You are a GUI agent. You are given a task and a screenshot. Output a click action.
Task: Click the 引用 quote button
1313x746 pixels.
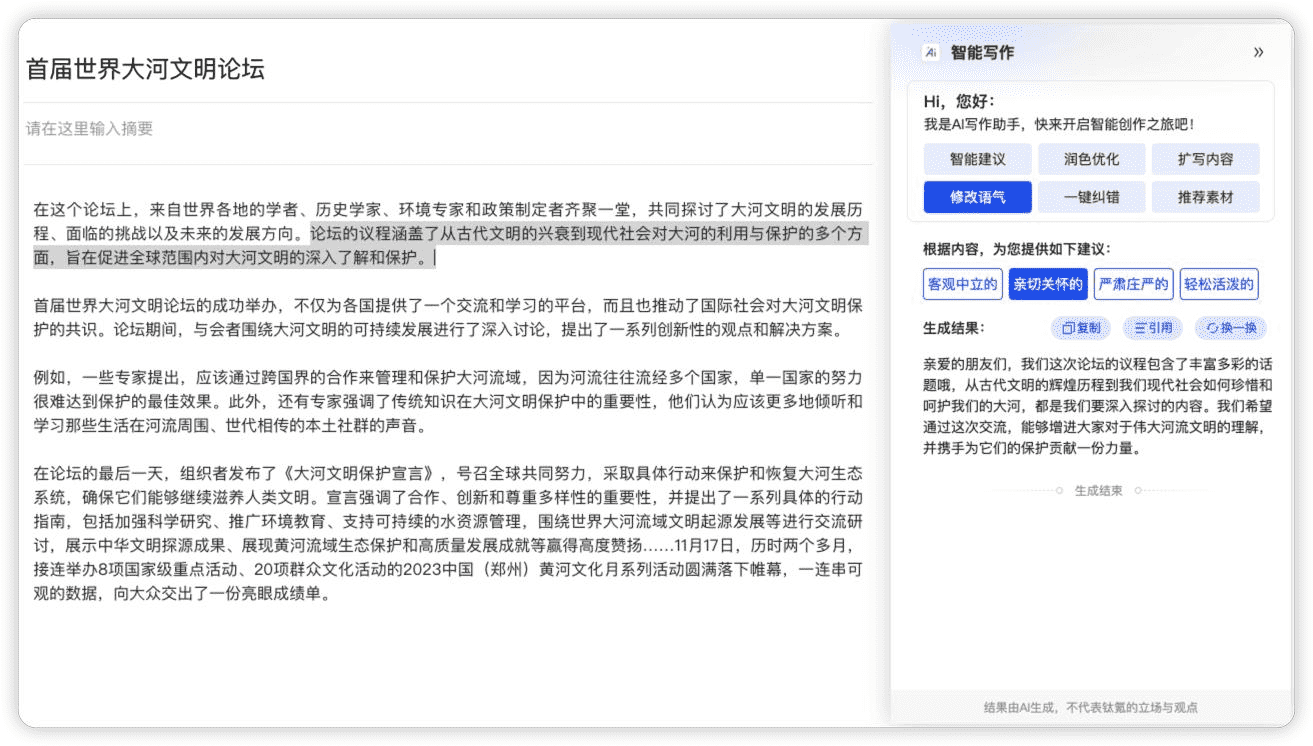[1153, 328]
